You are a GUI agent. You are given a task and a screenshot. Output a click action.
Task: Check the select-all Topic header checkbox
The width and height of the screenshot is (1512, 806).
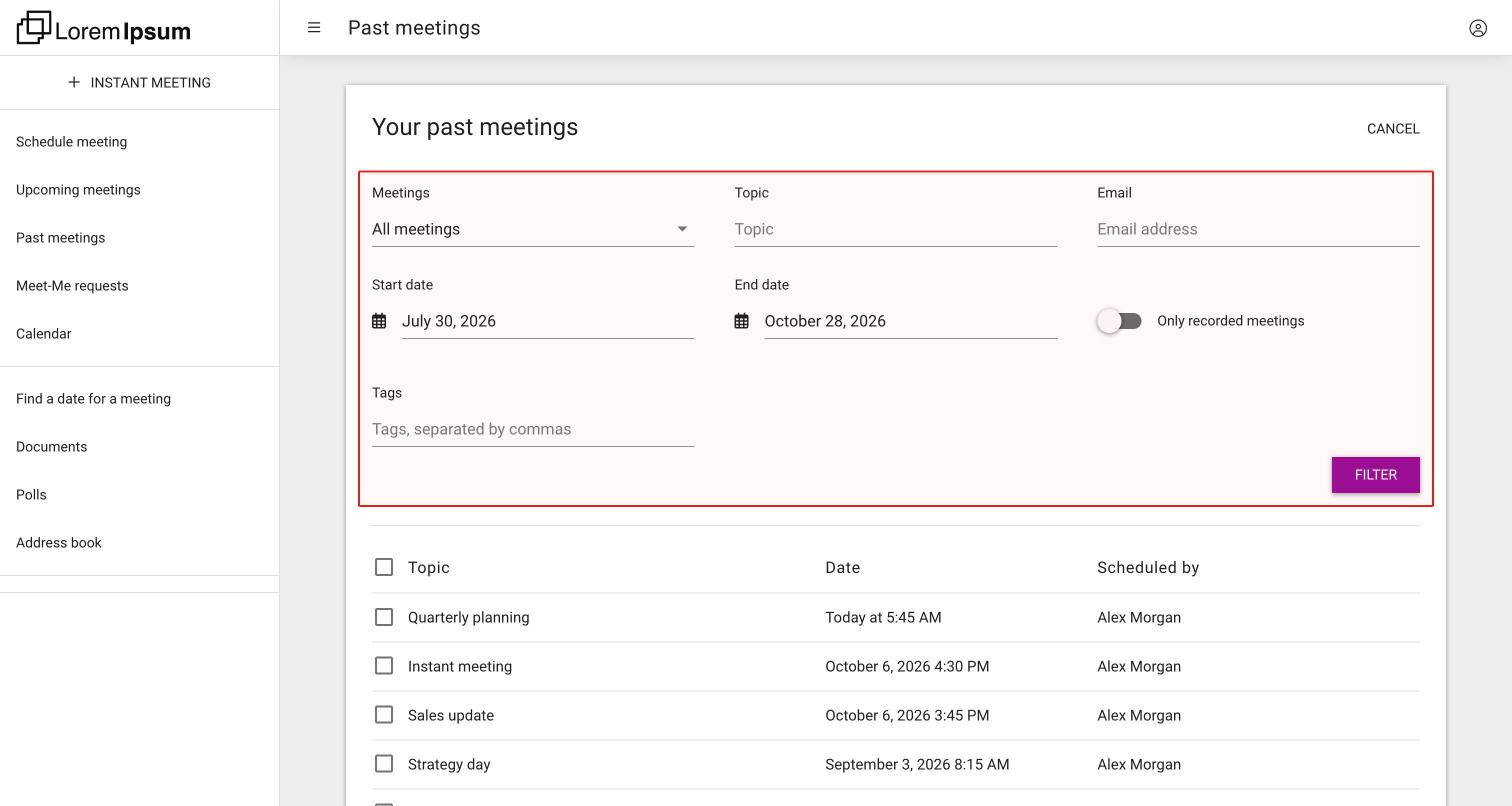coord(384,567)
